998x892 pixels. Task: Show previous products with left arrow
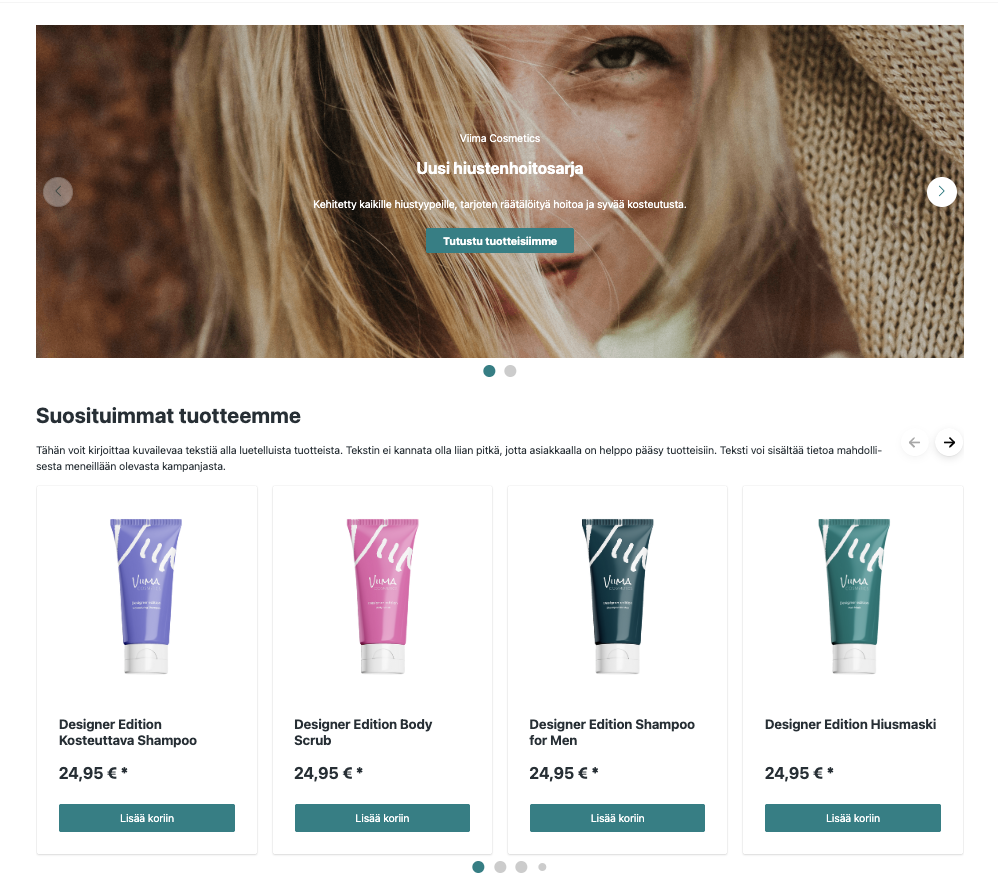point(915,442)
